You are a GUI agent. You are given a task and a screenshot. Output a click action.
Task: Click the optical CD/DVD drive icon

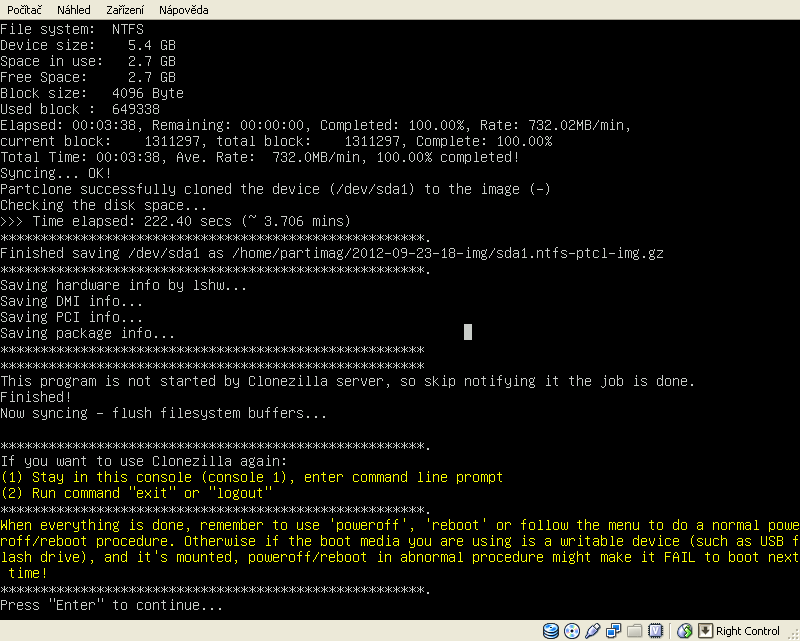click(571, 631)
